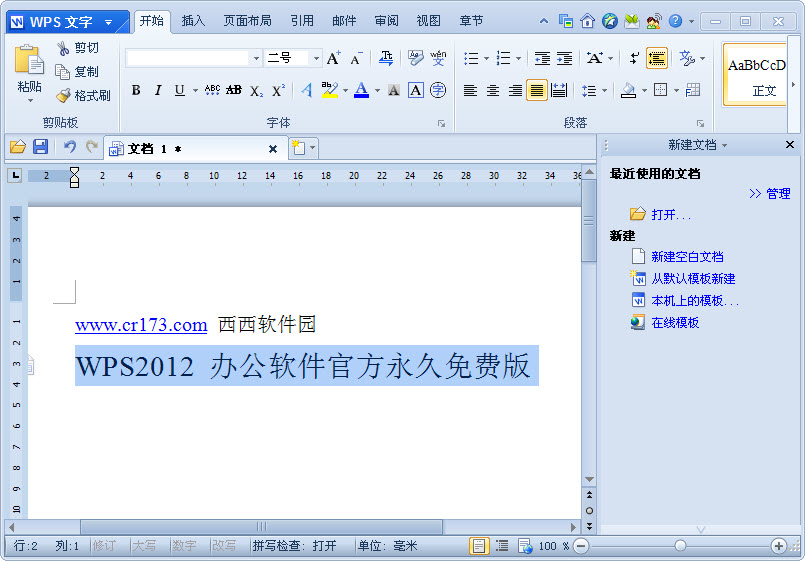Click the Grow Font (A+) icon
This screenshot has width=805, height=561.
334,58
